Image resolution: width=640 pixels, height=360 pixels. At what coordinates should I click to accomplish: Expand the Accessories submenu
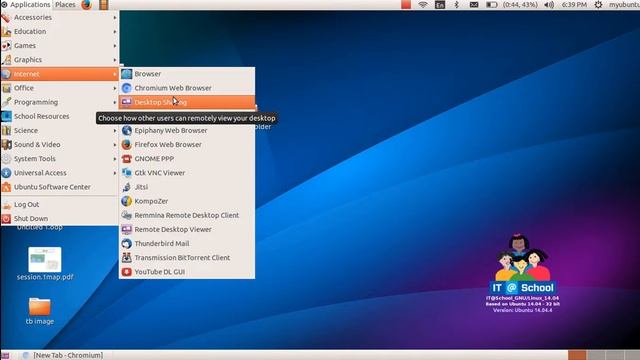[60, 18]
